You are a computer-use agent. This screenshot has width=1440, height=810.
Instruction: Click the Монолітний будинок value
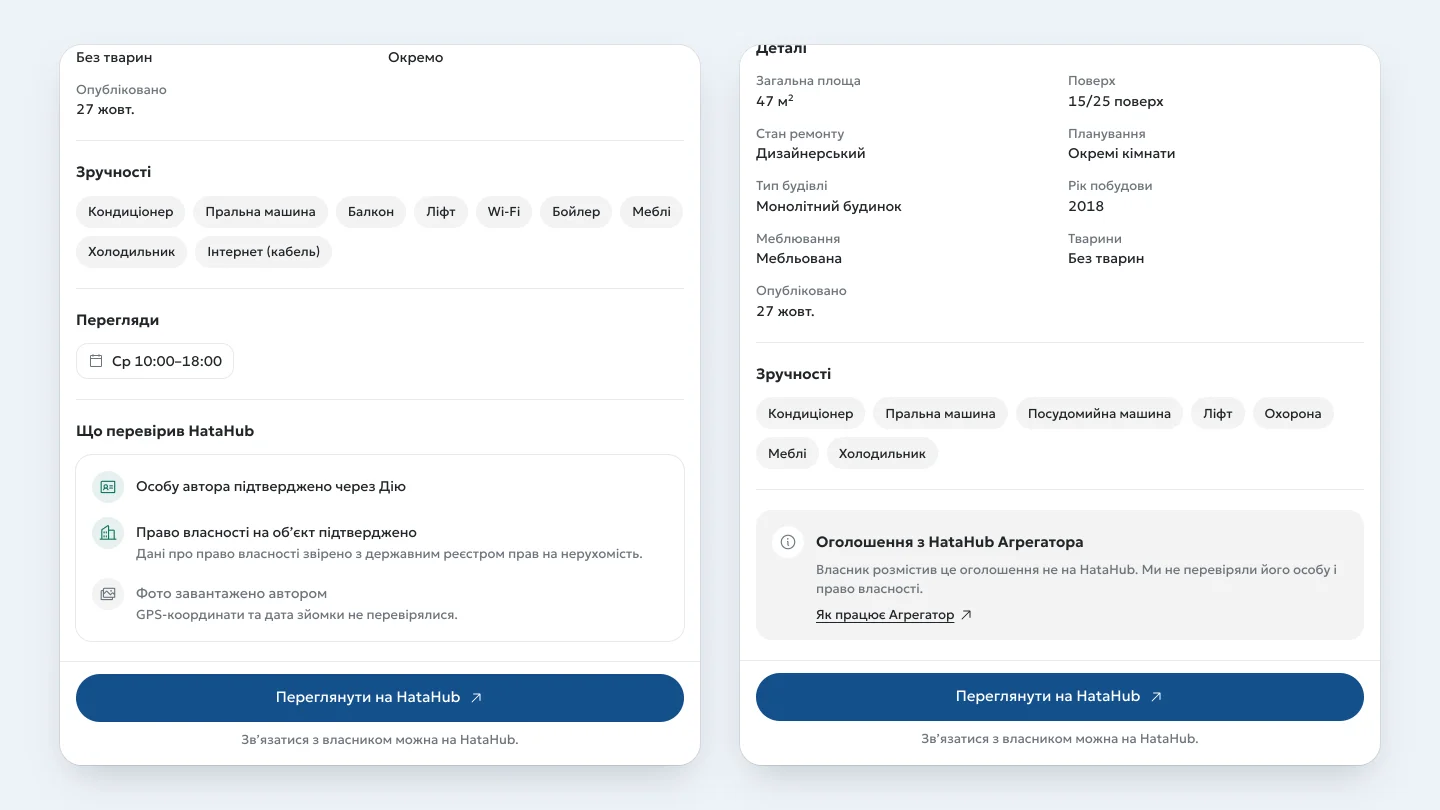coord(829,206)
